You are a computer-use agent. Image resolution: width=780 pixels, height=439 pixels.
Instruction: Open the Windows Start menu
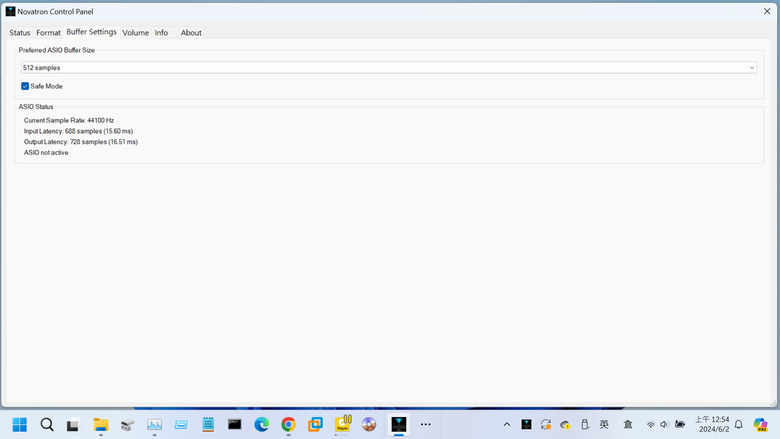(20, 425)
